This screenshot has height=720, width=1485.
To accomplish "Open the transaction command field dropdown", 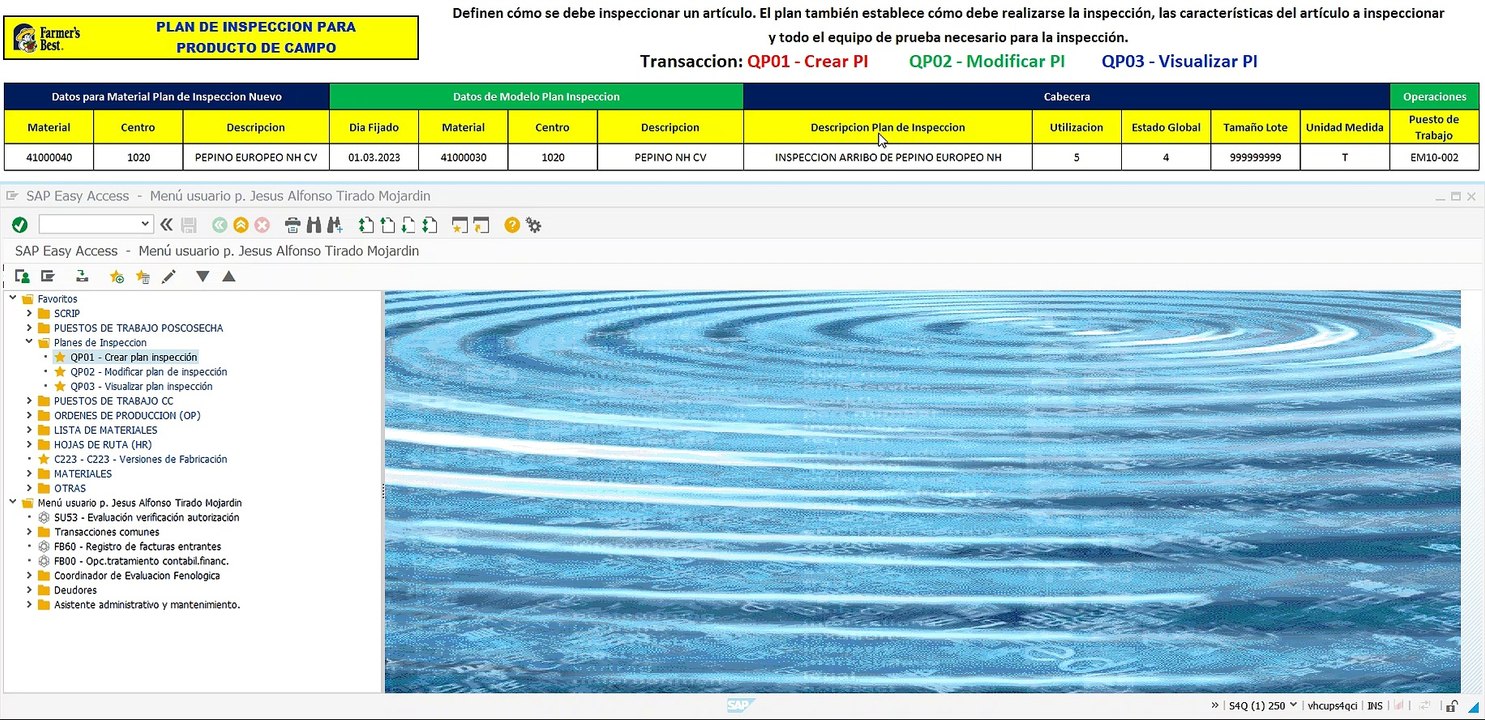I will click(145, 225).
